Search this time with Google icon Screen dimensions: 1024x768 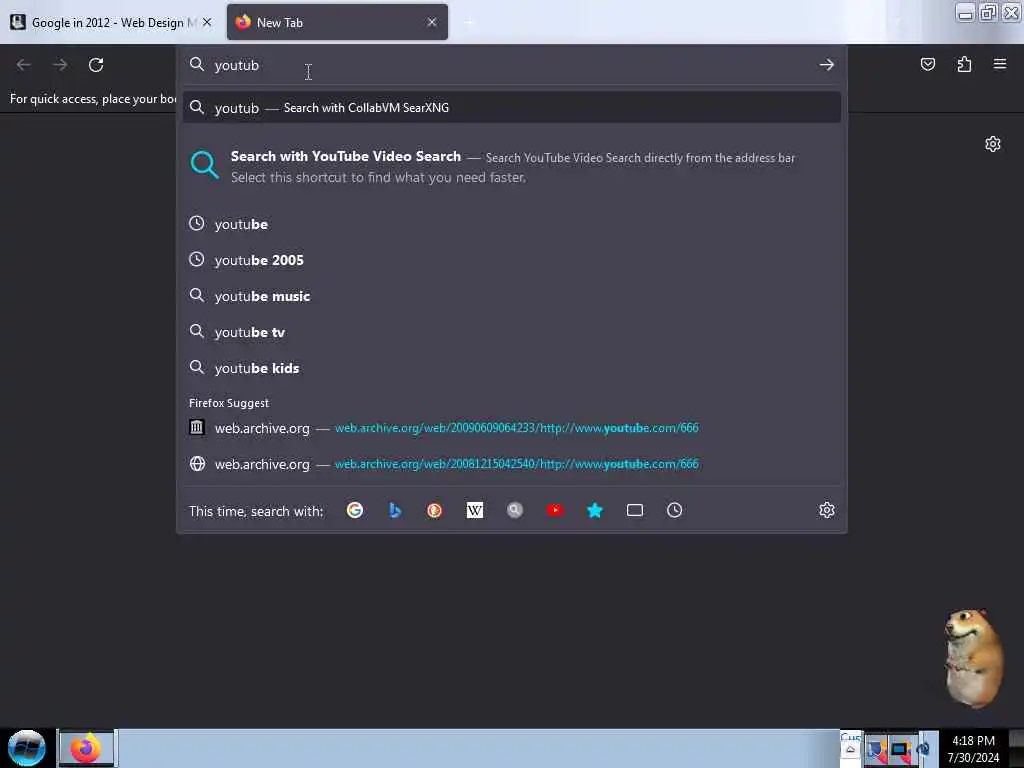coord(355,510)
